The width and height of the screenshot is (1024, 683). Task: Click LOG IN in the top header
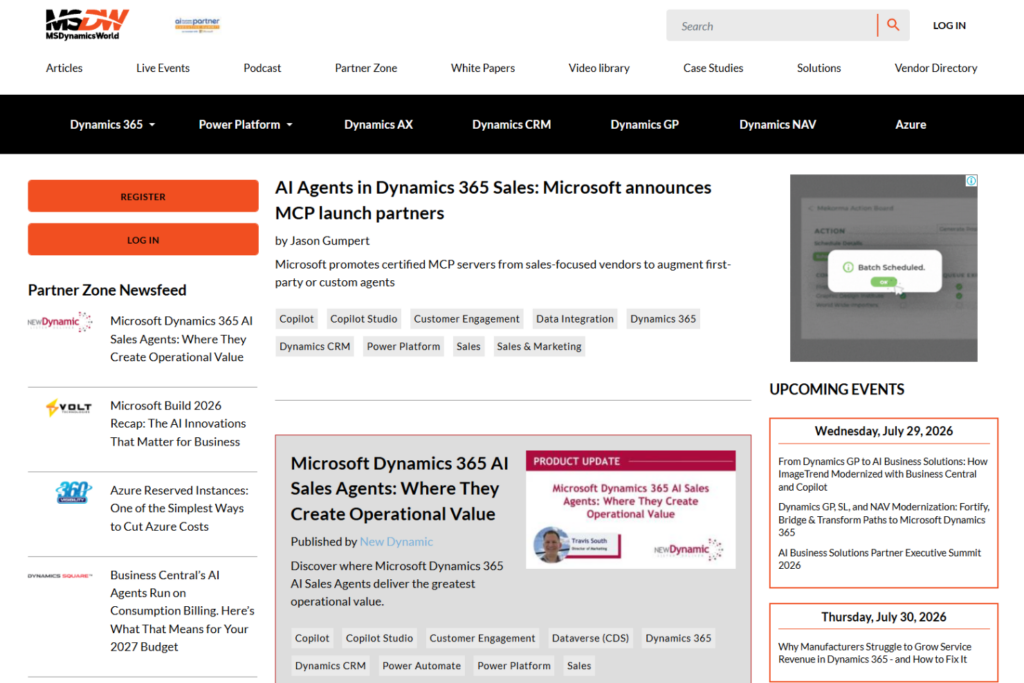(949, 25)
